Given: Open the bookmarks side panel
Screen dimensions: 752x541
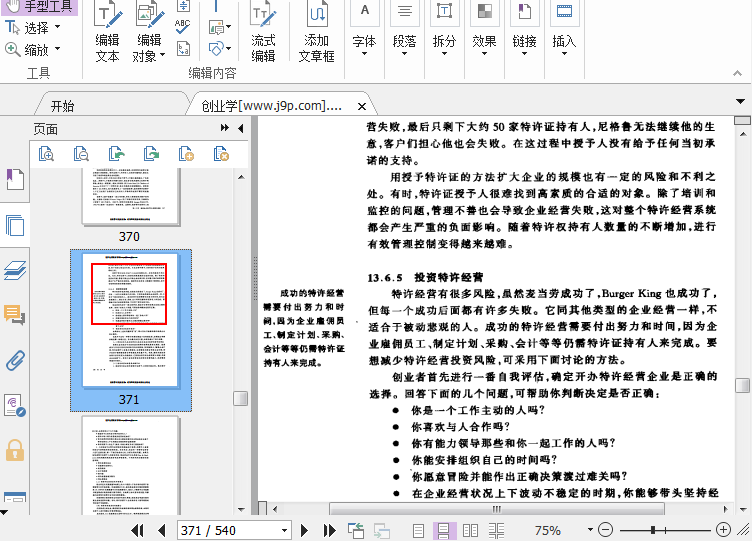Looking at the screenshot, I should pos(15,179).
